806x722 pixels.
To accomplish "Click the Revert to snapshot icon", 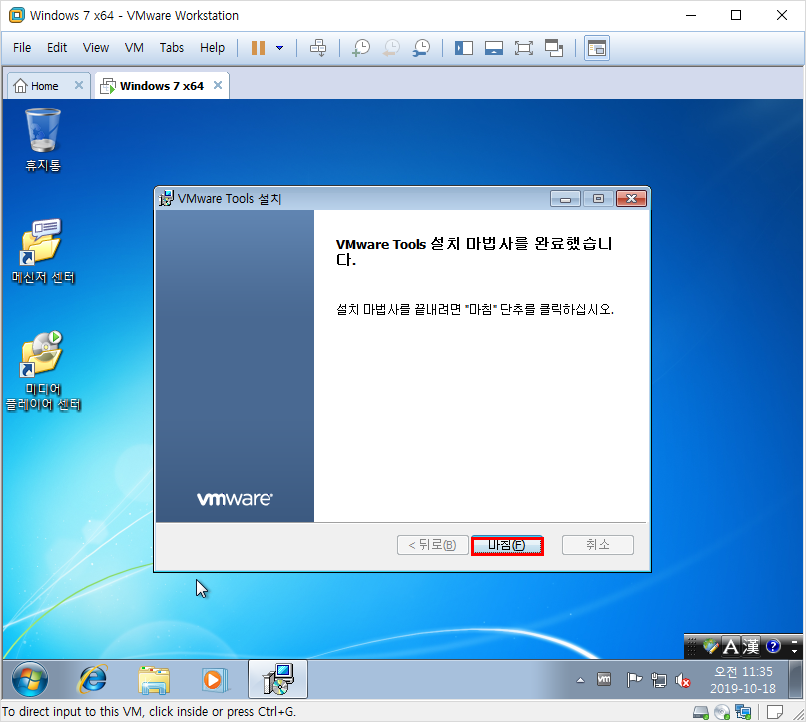I will pyautogui.click(x=391, y=48).
